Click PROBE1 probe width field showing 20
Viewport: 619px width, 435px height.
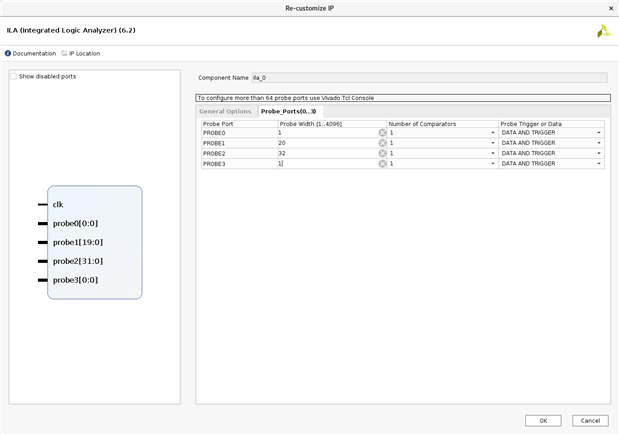click(328, 143)
